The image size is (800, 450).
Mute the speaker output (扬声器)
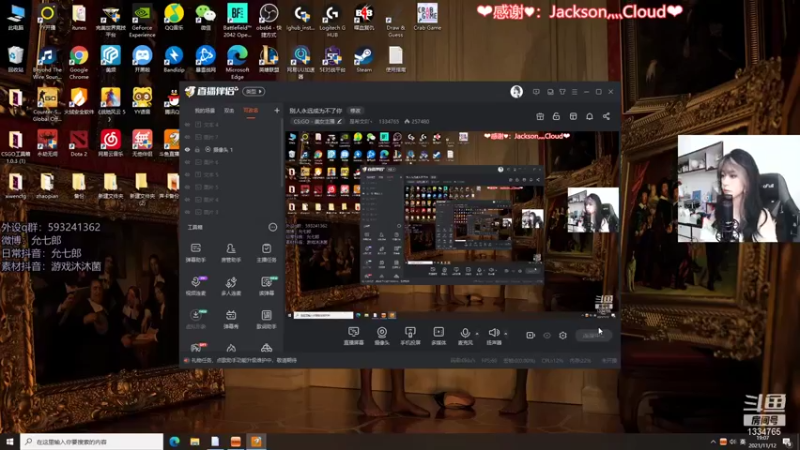tap(493, 336)
